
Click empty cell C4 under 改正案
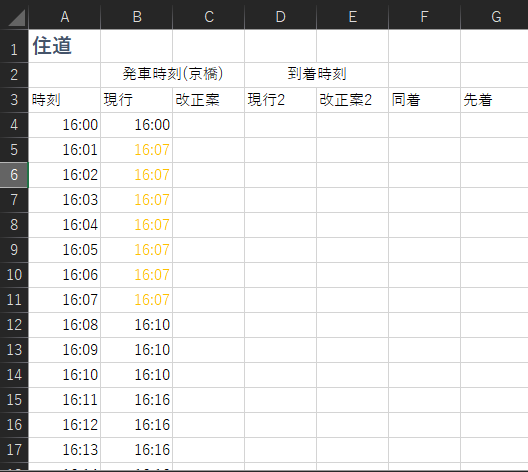[209, 125]
